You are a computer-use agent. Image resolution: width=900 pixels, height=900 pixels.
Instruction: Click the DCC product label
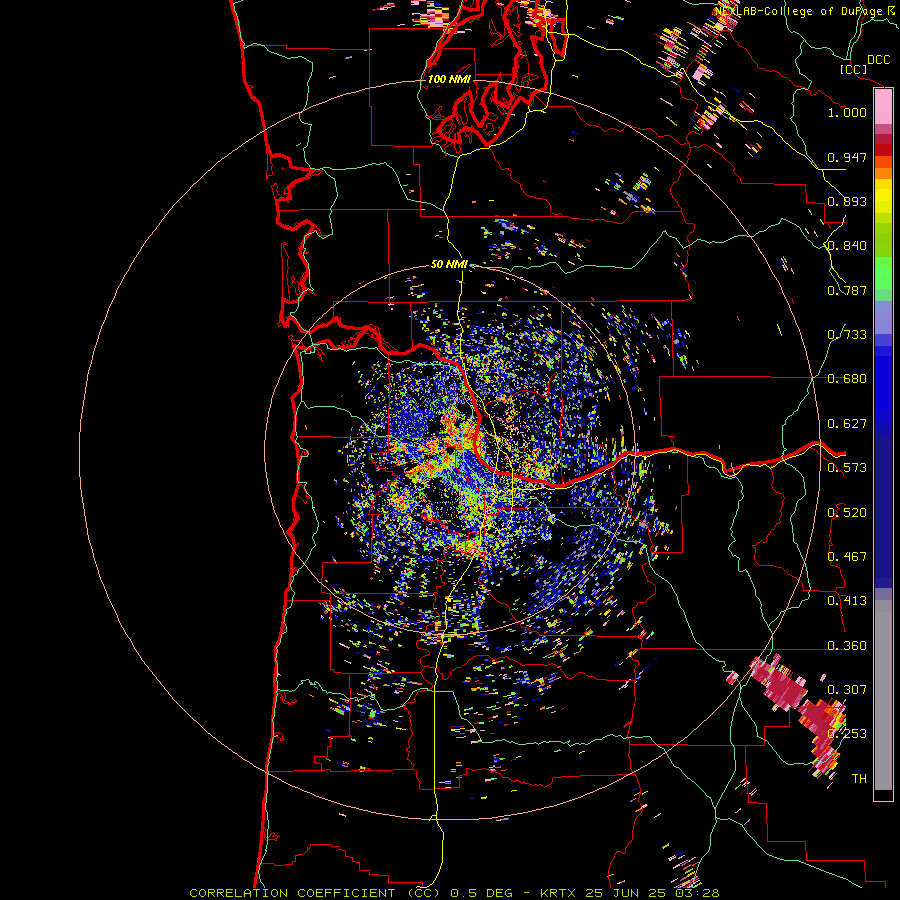(878, 60)
